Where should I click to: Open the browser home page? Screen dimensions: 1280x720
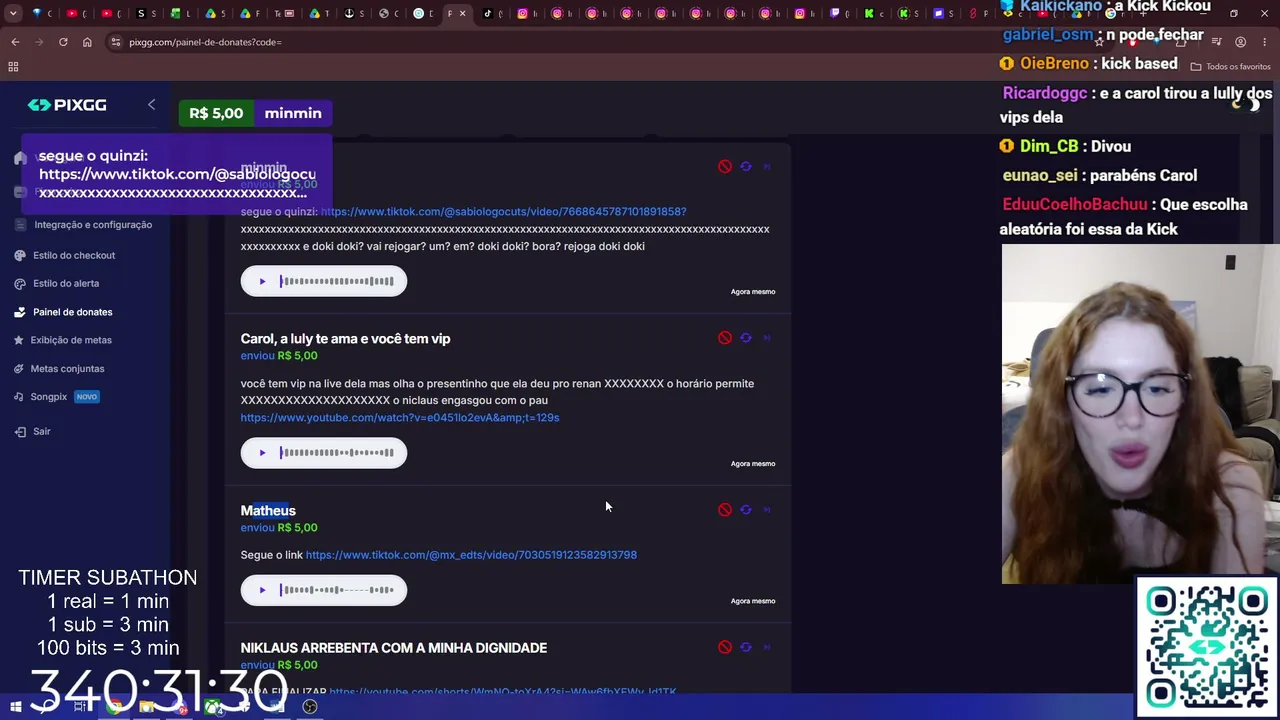pyautogui.click(x=87, y=42)
